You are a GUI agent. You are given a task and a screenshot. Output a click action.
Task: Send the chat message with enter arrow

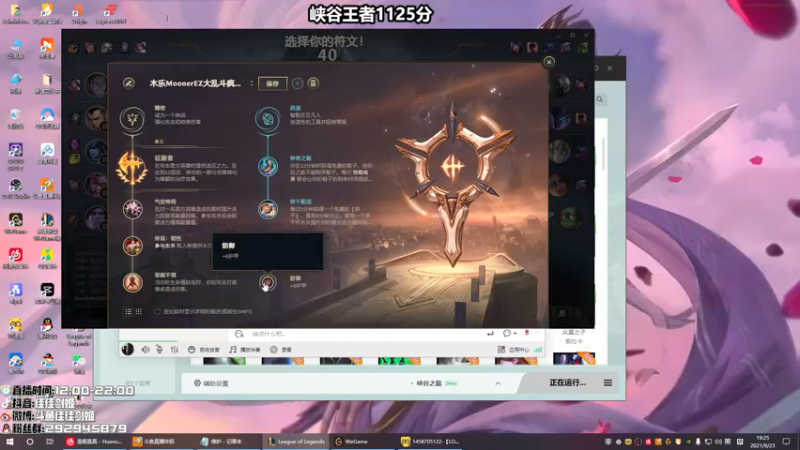490,333
